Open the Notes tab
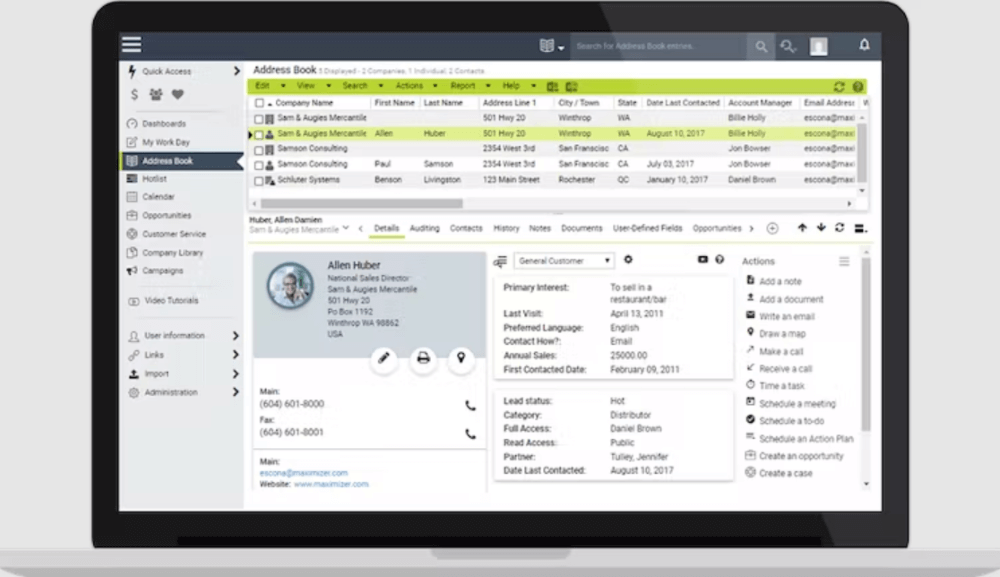The width and height of the screenshot is (1000, 577). tap(540, 228)
